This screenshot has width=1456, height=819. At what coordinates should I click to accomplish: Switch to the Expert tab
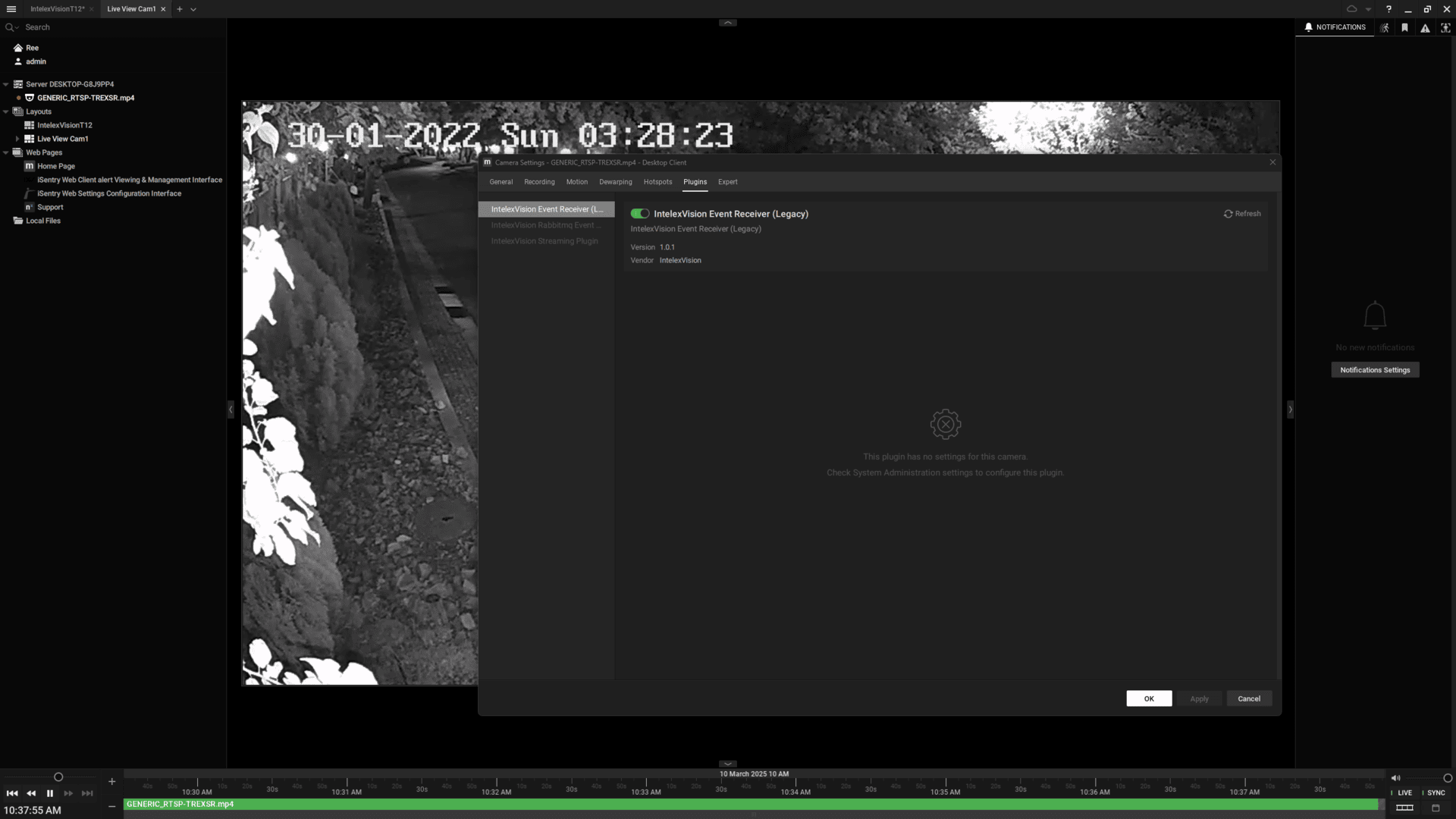point(727,182)
